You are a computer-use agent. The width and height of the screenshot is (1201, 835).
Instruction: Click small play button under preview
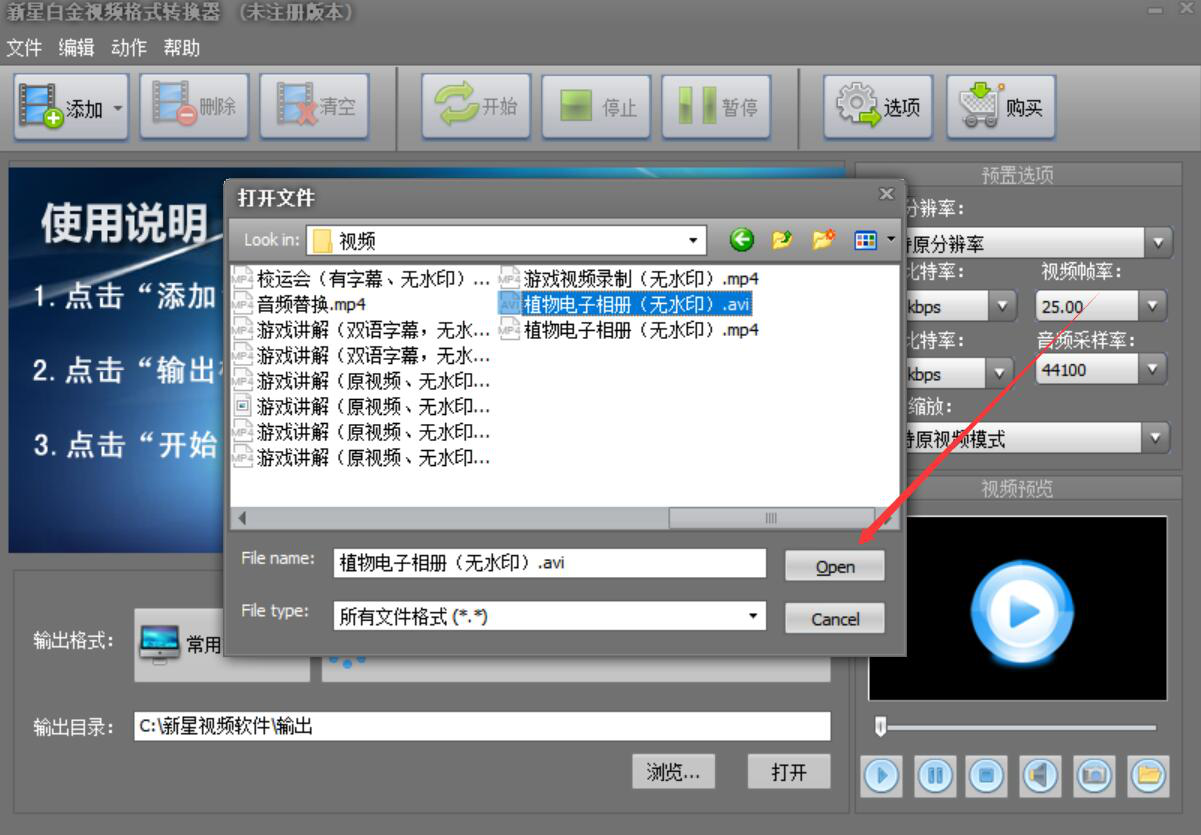point(881,775)
